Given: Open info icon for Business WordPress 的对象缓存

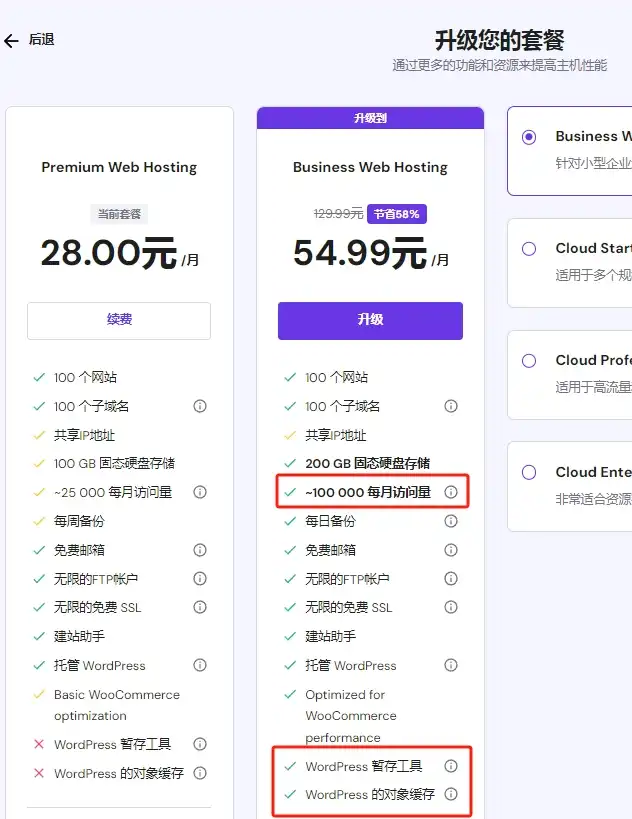Looking at the screenshot, I should click(451, 794).
